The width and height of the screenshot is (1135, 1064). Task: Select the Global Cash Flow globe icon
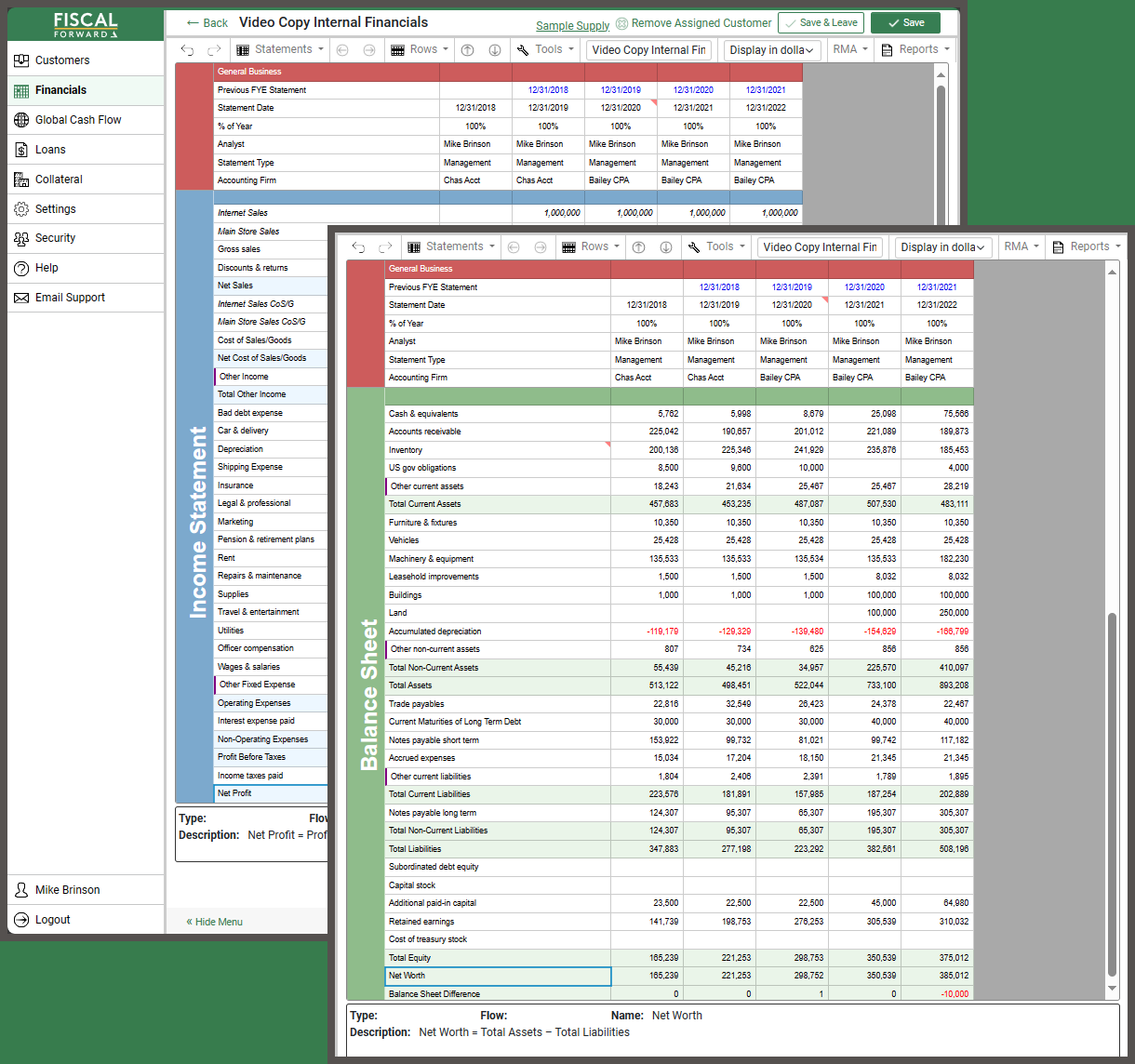pos(21,119)
